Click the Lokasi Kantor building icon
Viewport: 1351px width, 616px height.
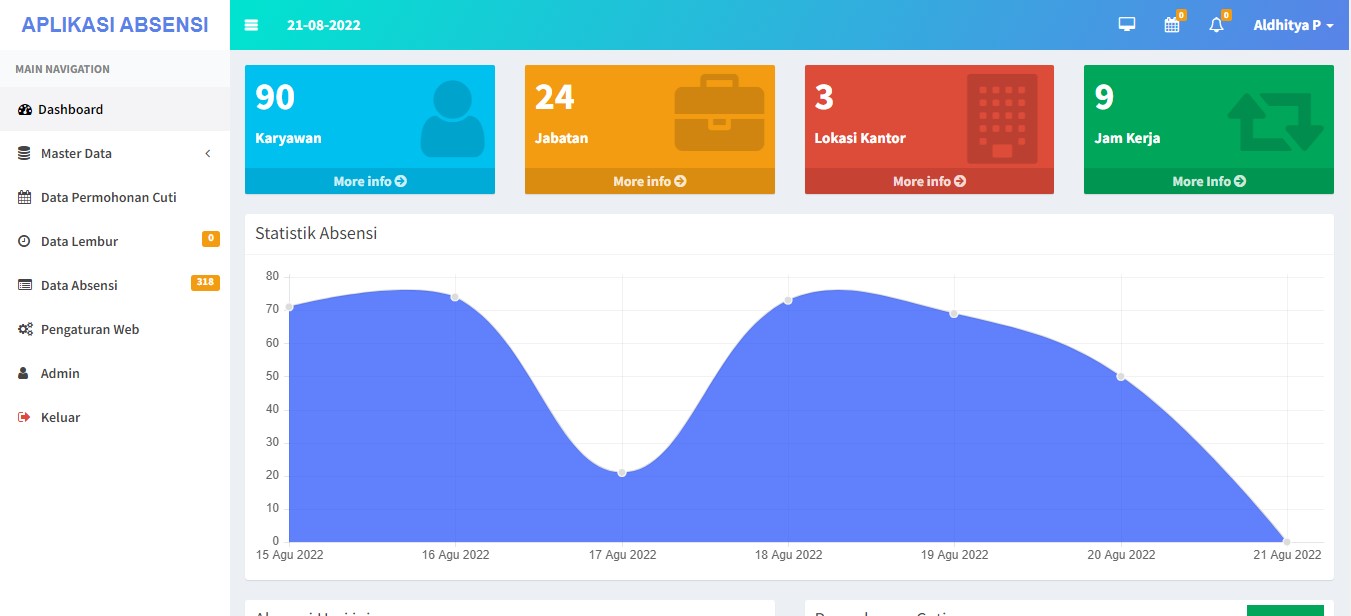point(1001,119)
